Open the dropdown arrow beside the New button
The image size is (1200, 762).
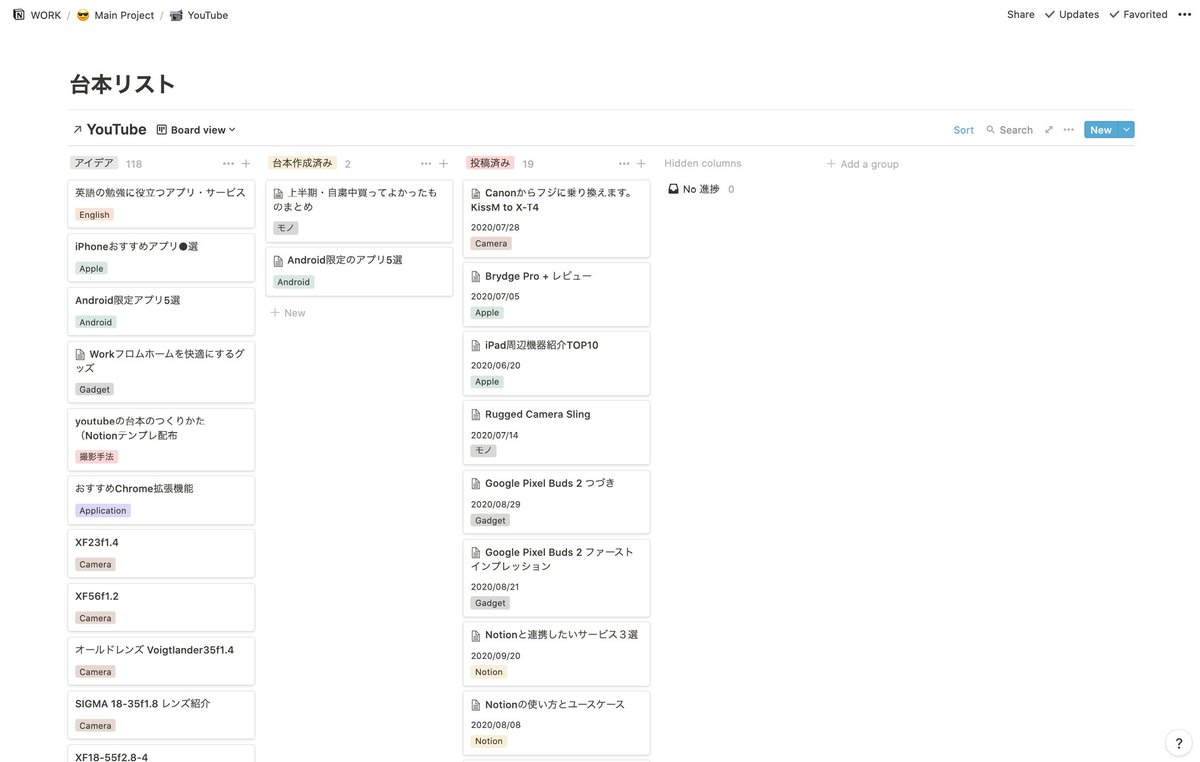coord(1126,130)
